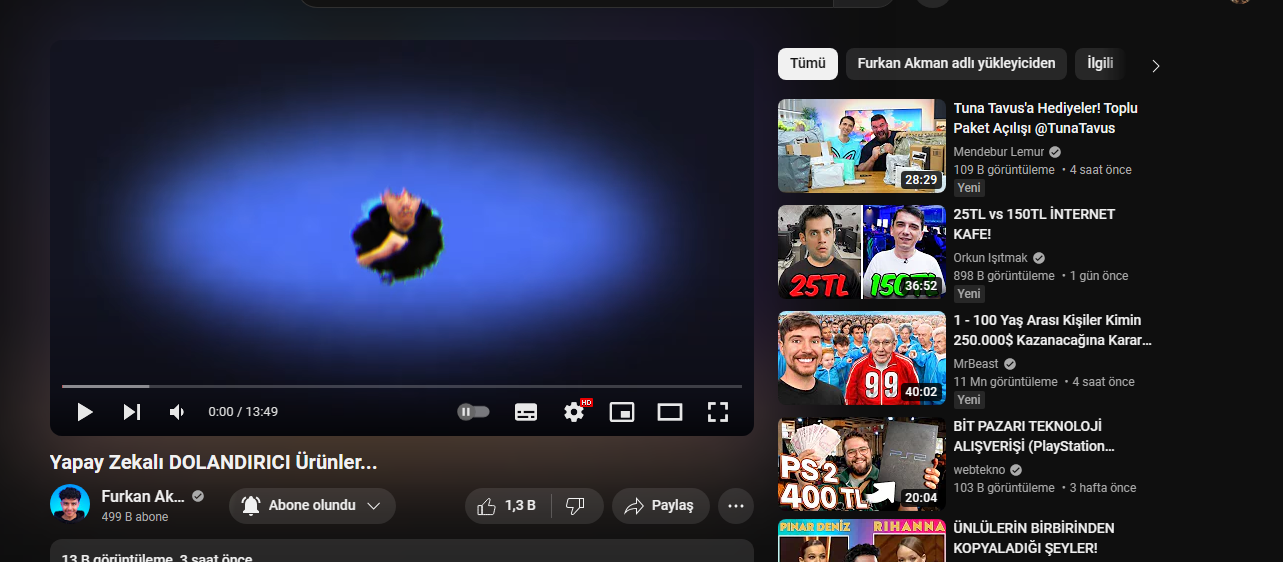Screen dimensions: 1283x562
Task: Open the PINAR DENİZ RIHANNA video thumbnail
Action: coord(862,541)
